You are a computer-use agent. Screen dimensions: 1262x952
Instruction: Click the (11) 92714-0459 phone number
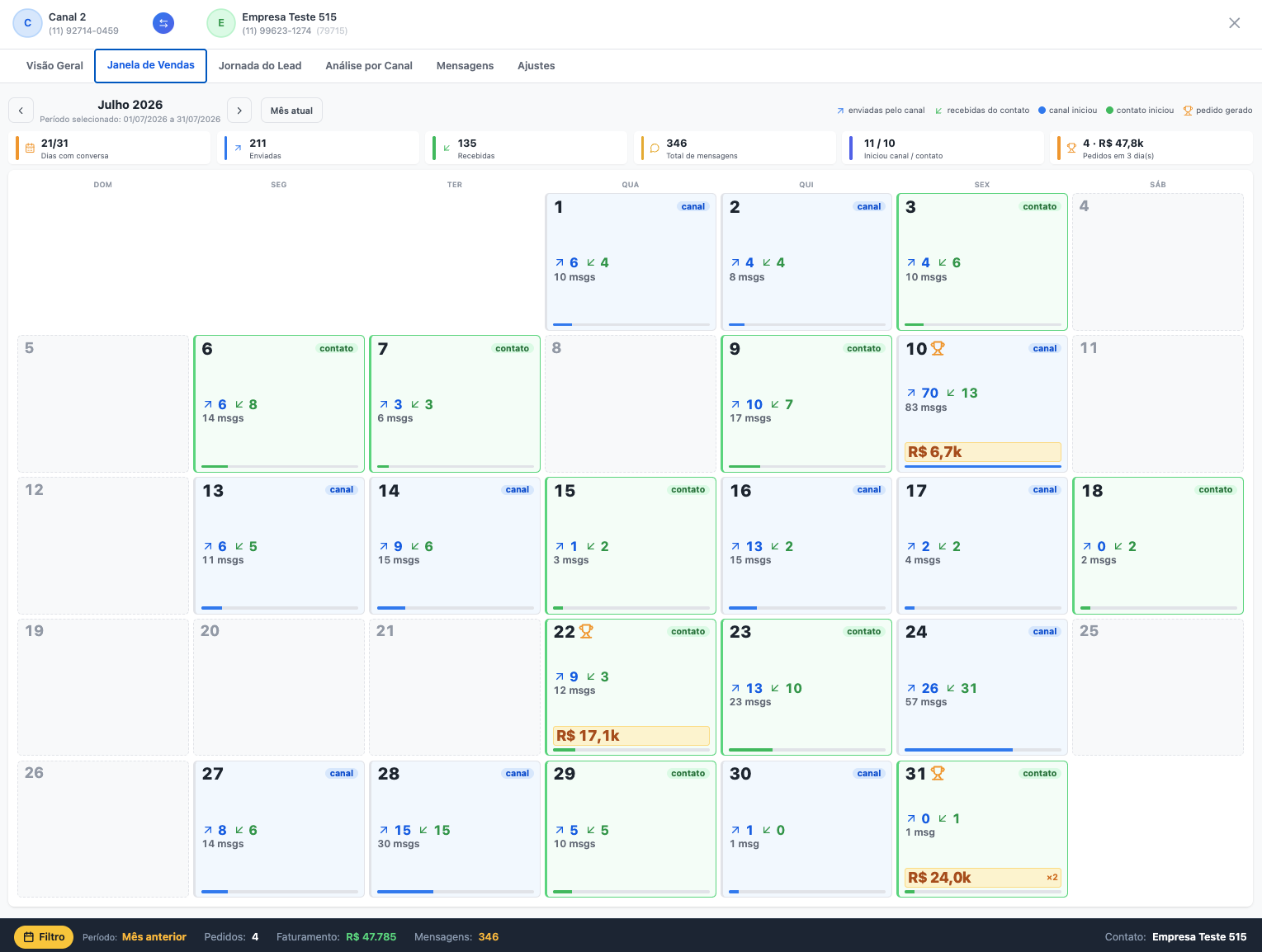click(x=83, y=31)
